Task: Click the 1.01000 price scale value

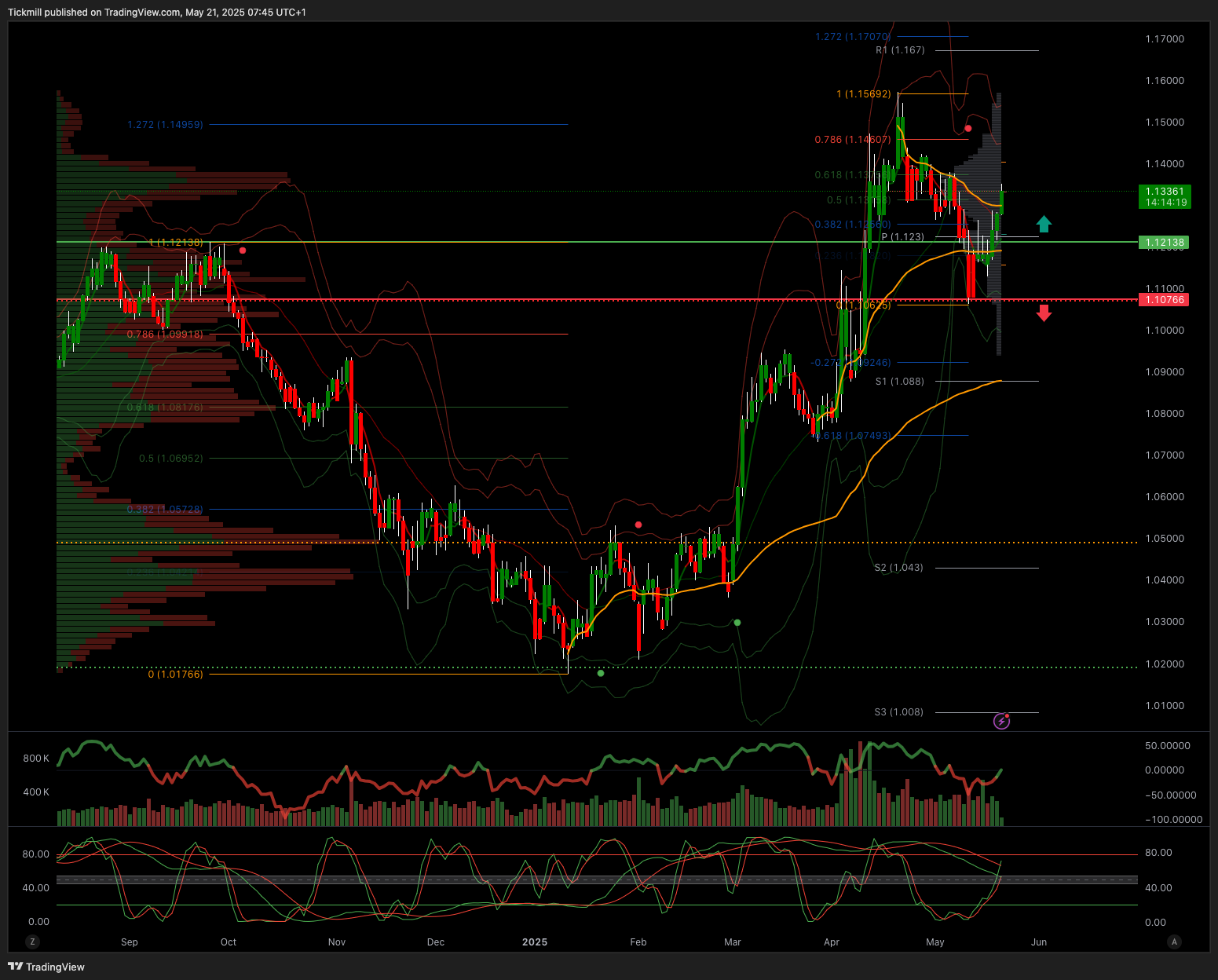Action: point(1165,706)
